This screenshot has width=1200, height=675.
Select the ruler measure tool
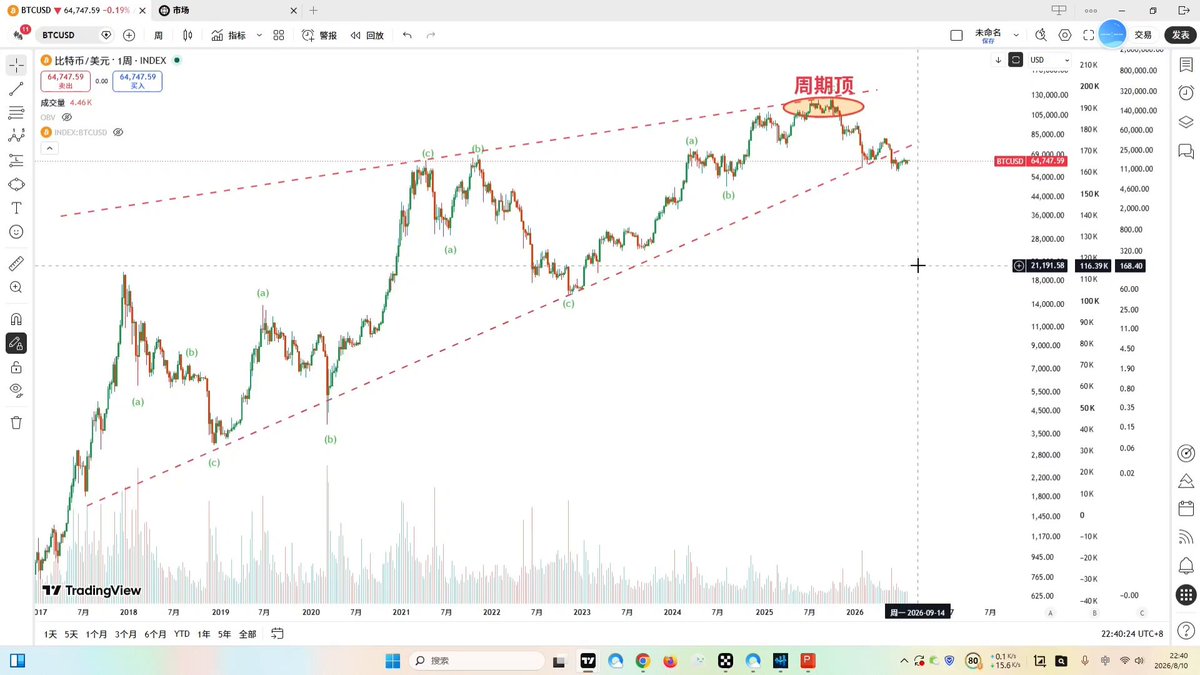[x=16, y=264]
